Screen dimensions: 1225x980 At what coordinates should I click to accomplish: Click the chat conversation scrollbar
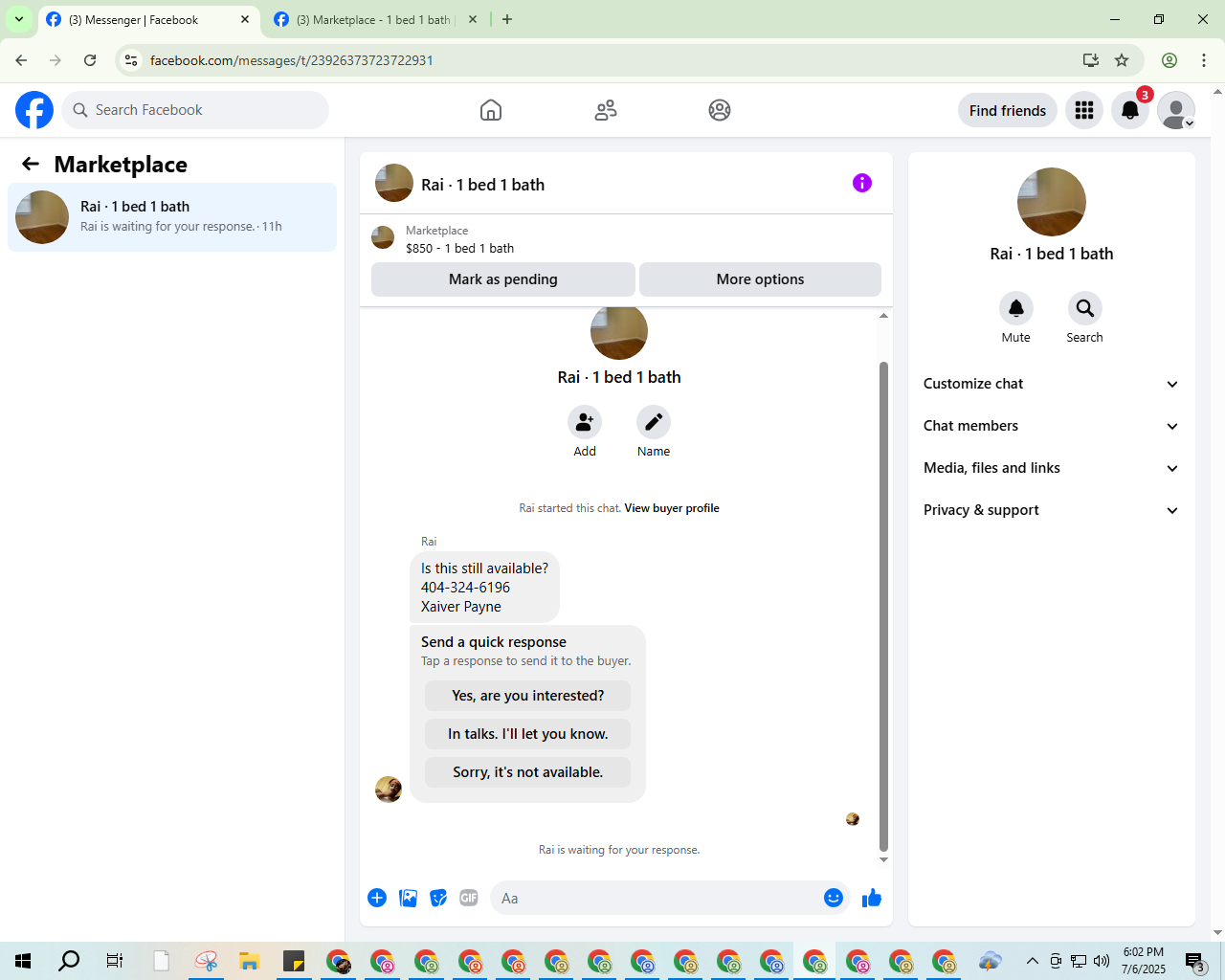[x=883, y=607]
